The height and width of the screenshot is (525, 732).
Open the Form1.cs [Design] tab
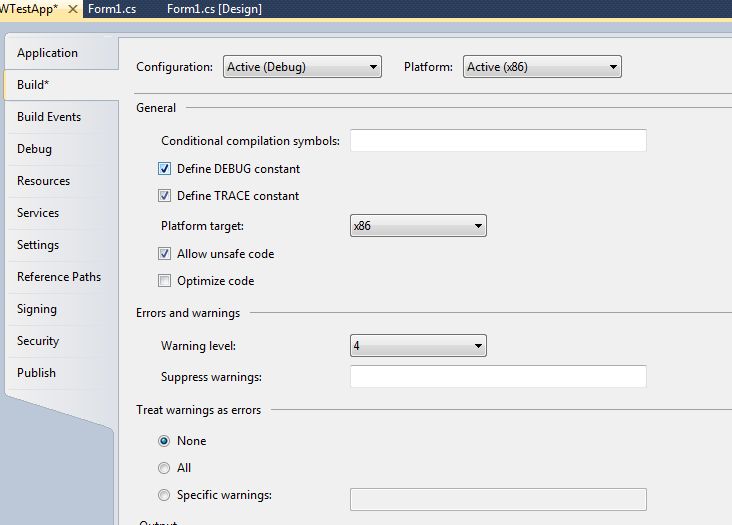214,9
